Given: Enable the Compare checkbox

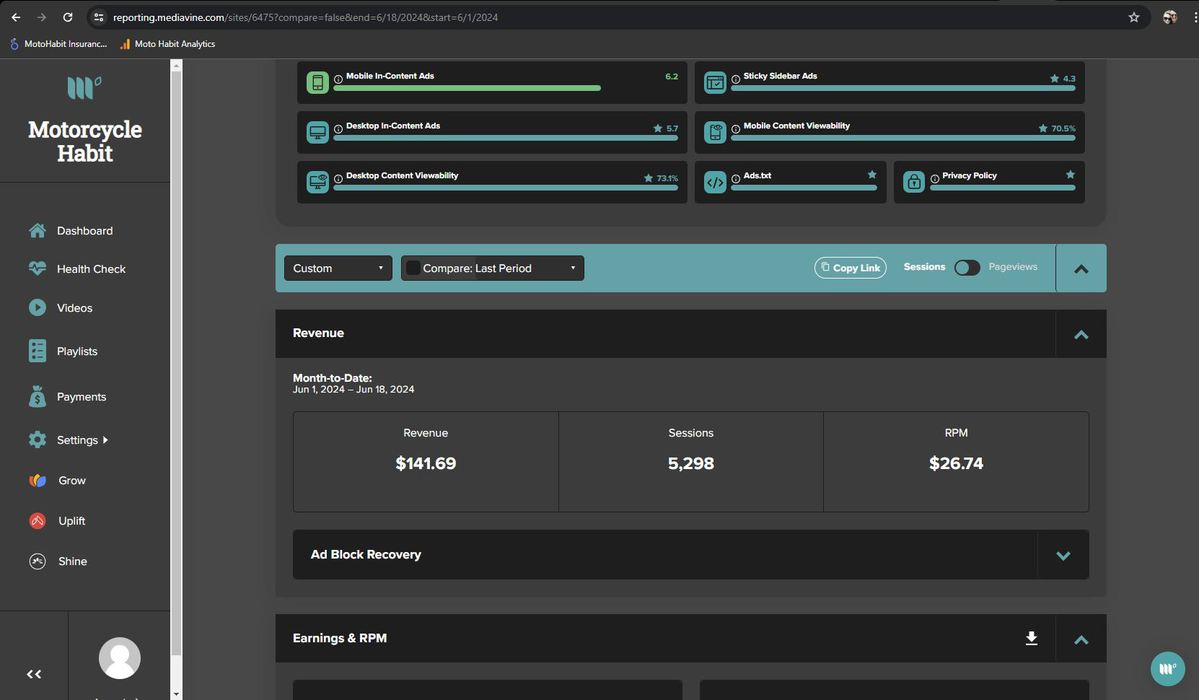Looking at the screenshot, I should tap(413, 268).
